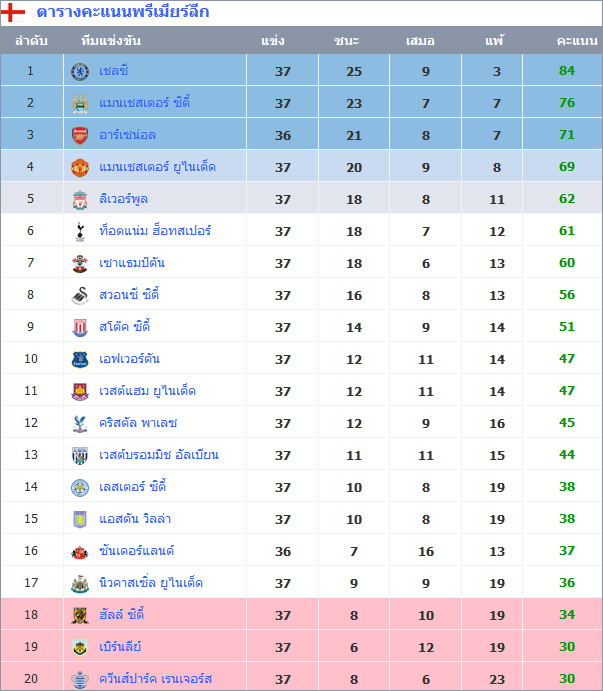Click the Everton club crest icon
This screenshot has width=603, height=691.
click(80, 359)
